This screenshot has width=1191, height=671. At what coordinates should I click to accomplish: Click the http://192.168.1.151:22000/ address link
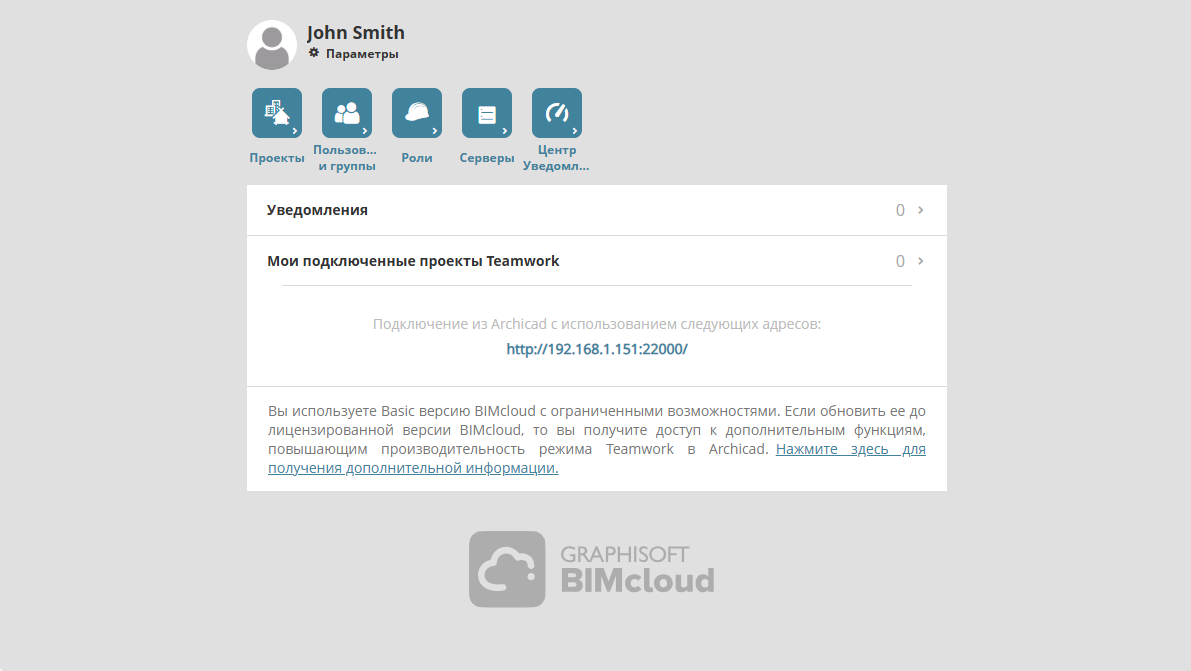[x=597, y=349]
